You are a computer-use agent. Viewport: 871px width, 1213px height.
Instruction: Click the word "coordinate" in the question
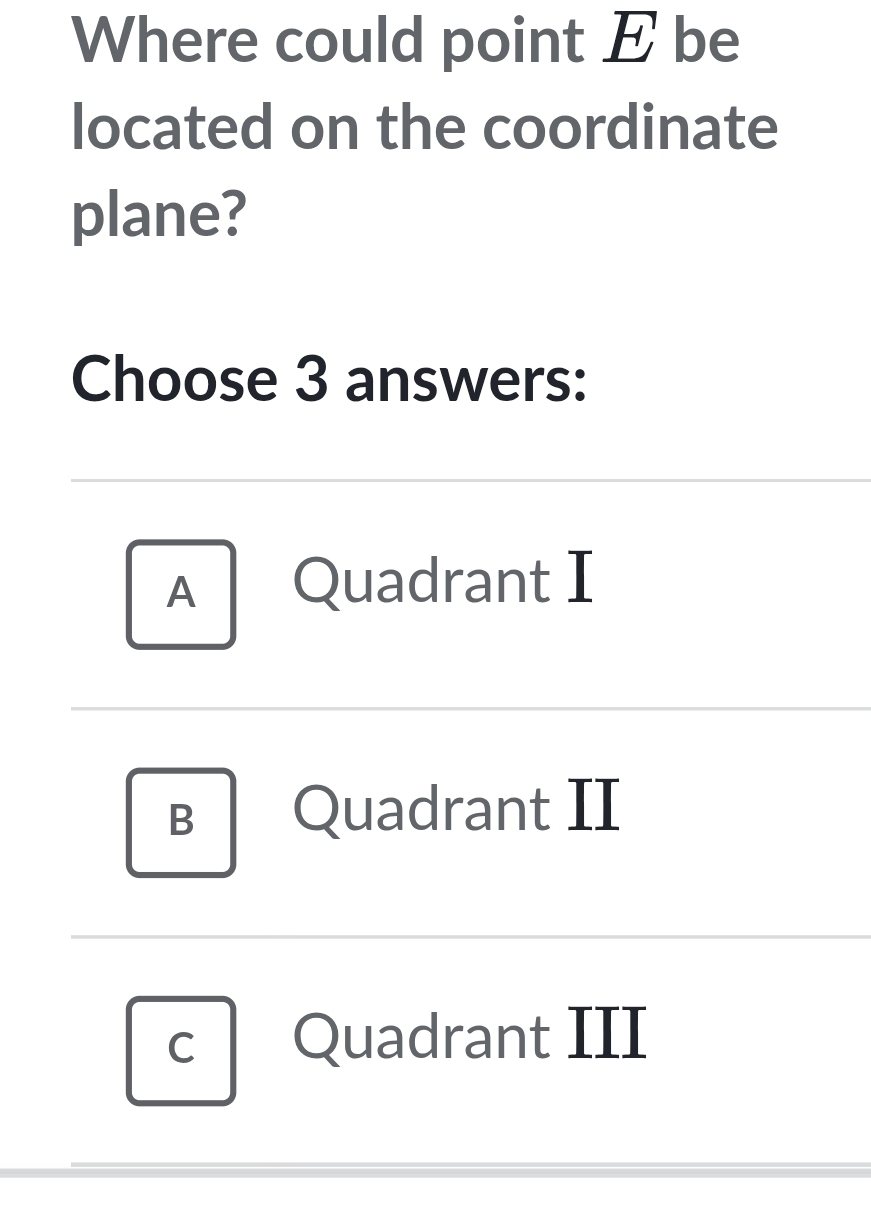[x=630, y=128]
